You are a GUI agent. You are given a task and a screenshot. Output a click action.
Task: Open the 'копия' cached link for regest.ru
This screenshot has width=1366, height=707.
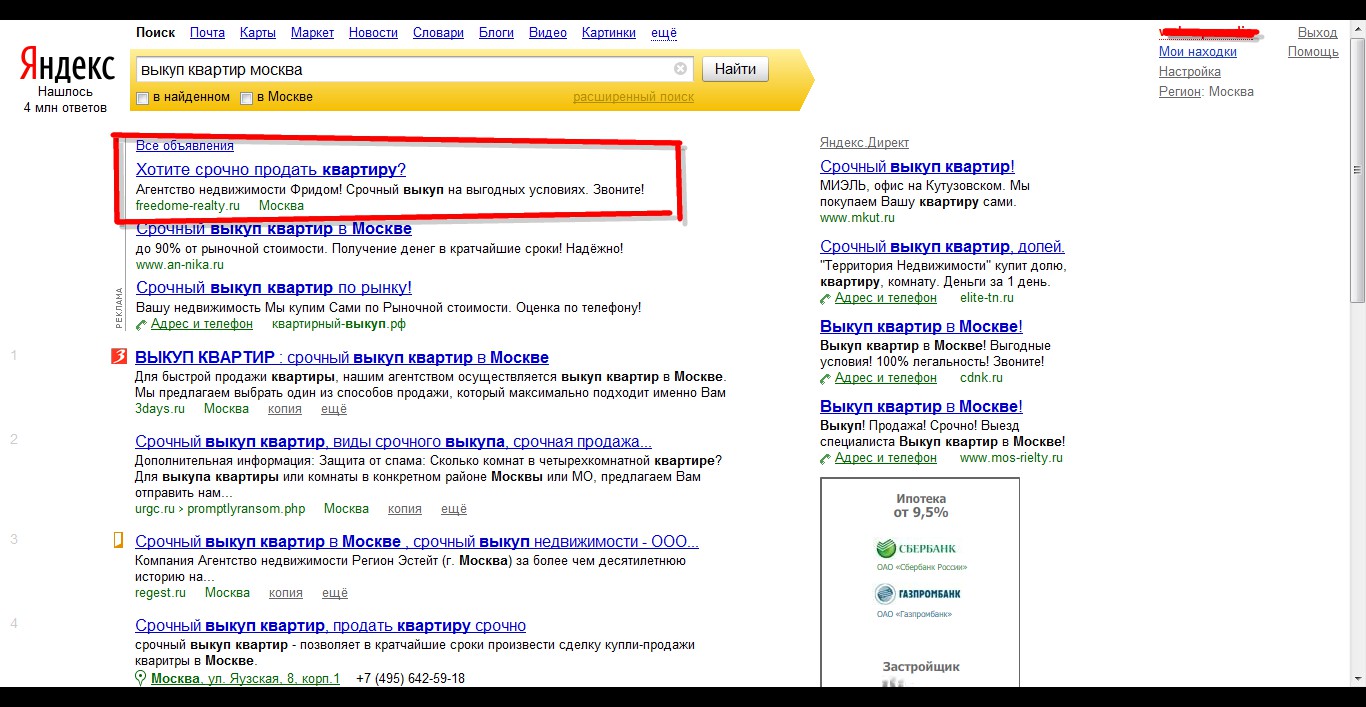coord(286,593)
